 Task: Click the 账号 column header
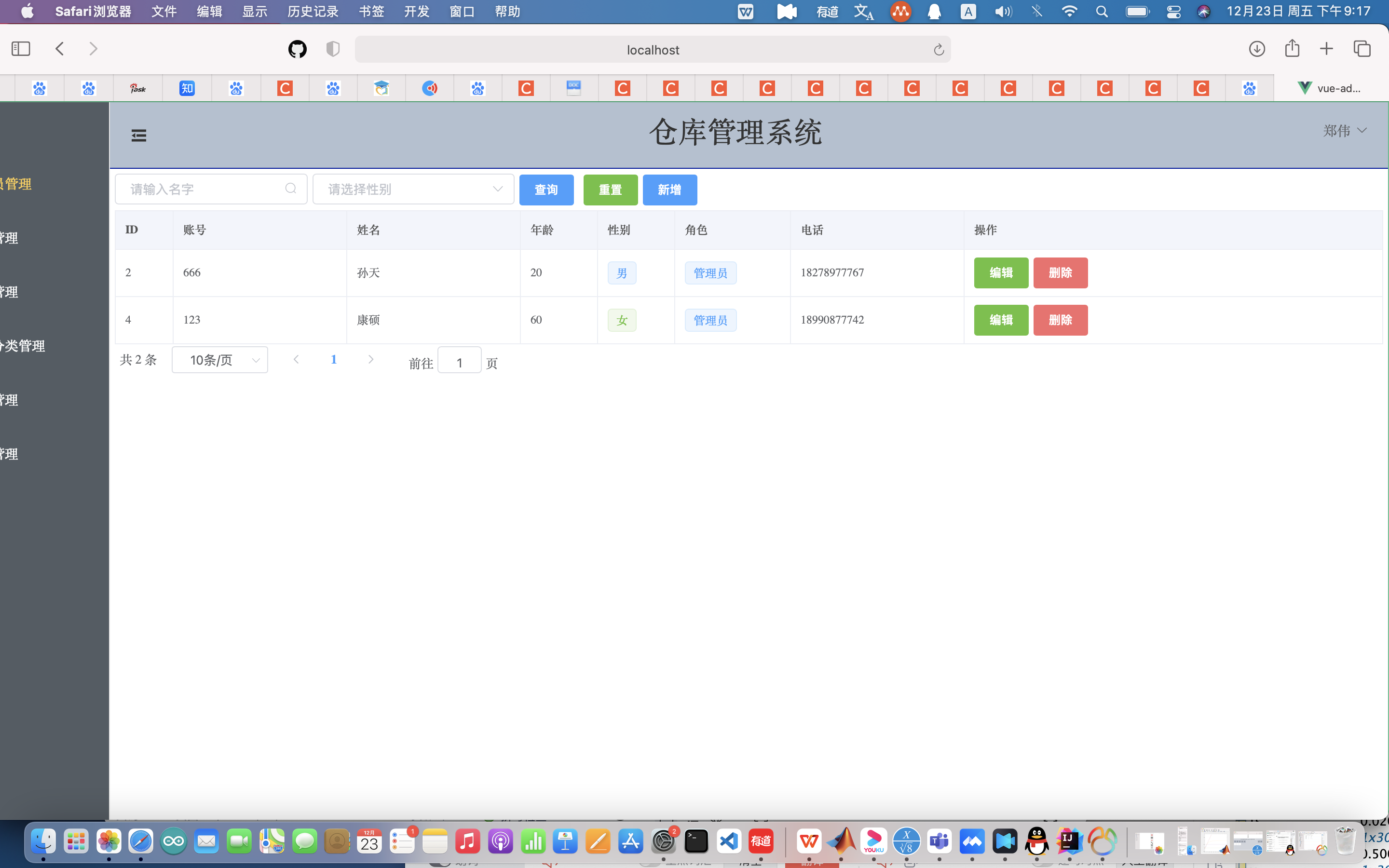tap(194, 230)
